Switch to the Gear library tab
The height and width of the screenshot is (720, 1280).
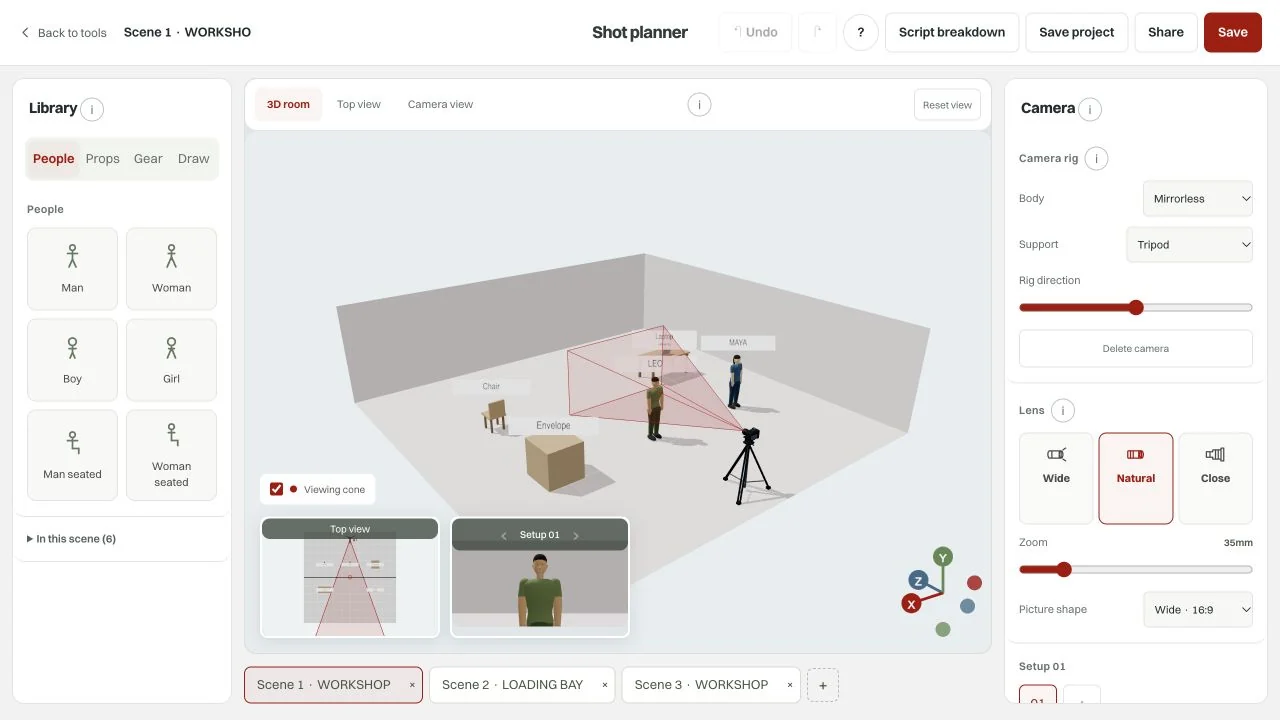148,159
